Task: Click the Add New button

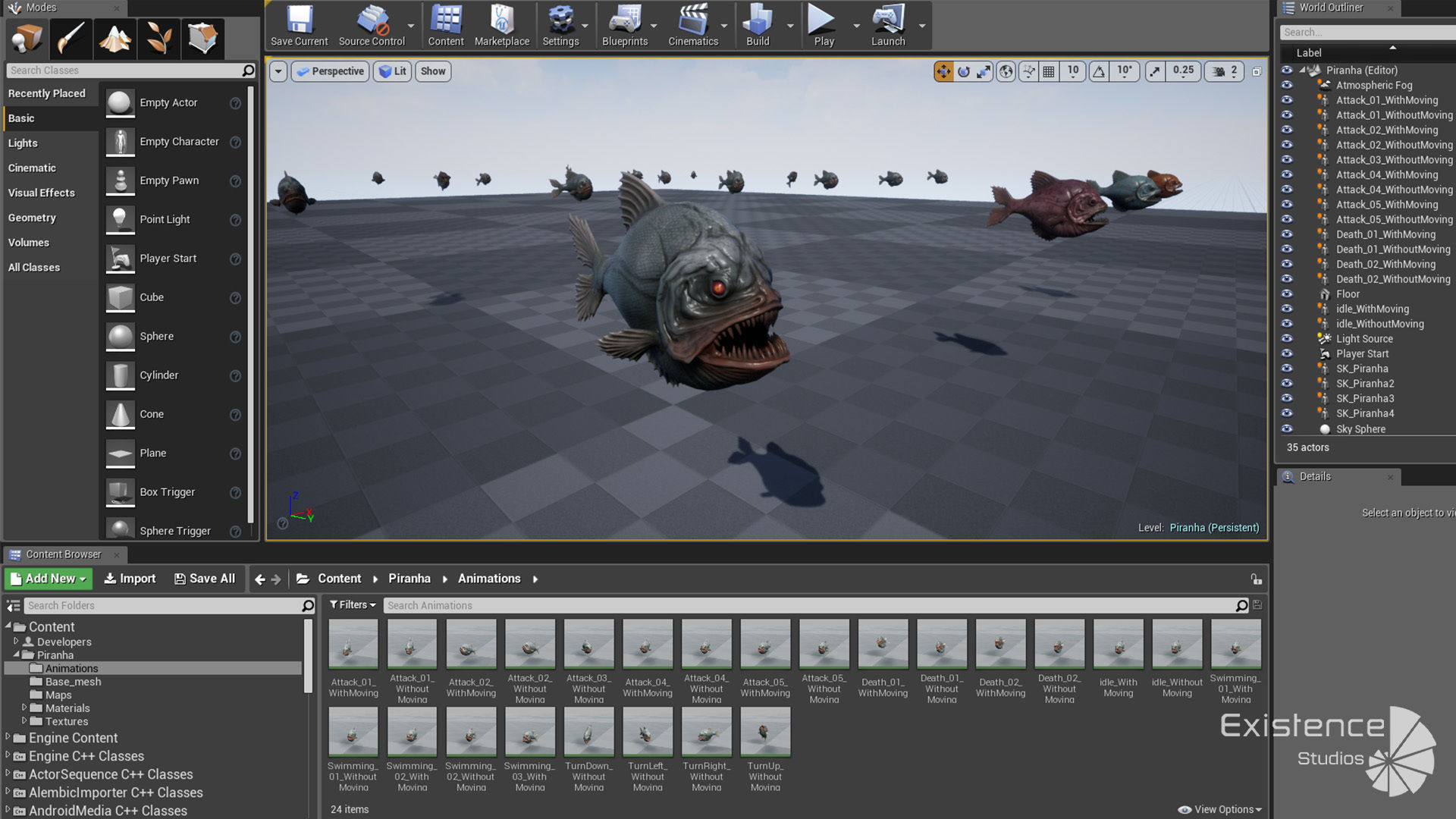Action: click(49, 579)
